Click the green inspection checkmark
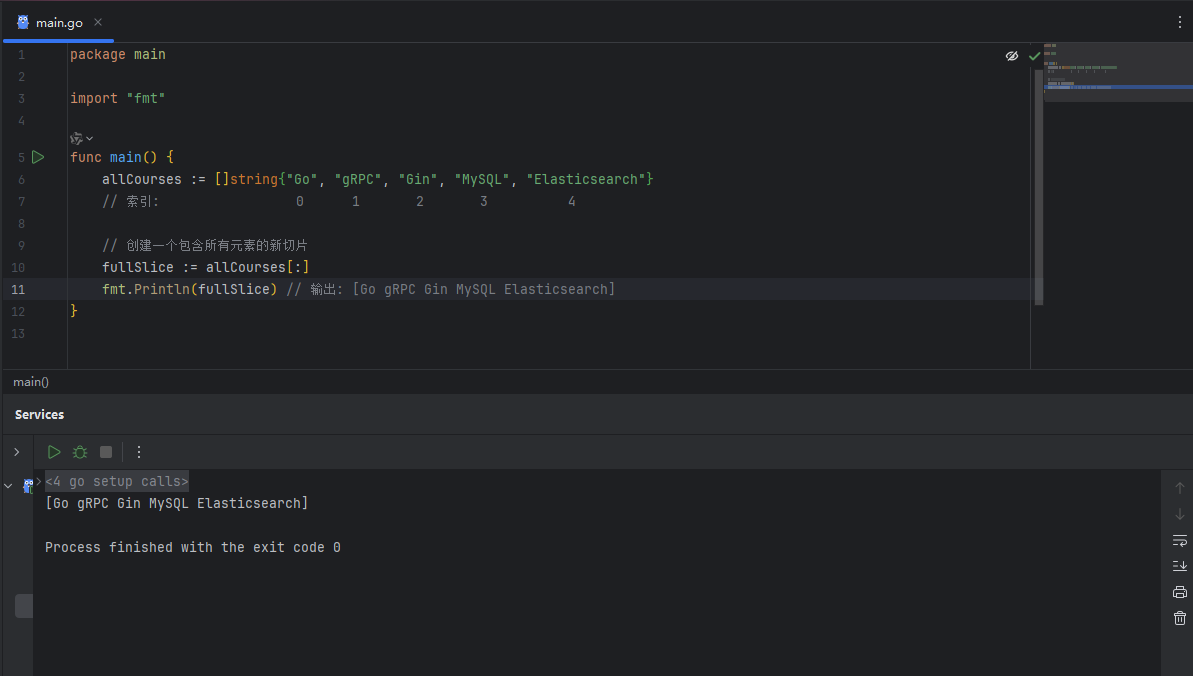This screenshot has width=1193, height=676. [x=1034, y=56]
